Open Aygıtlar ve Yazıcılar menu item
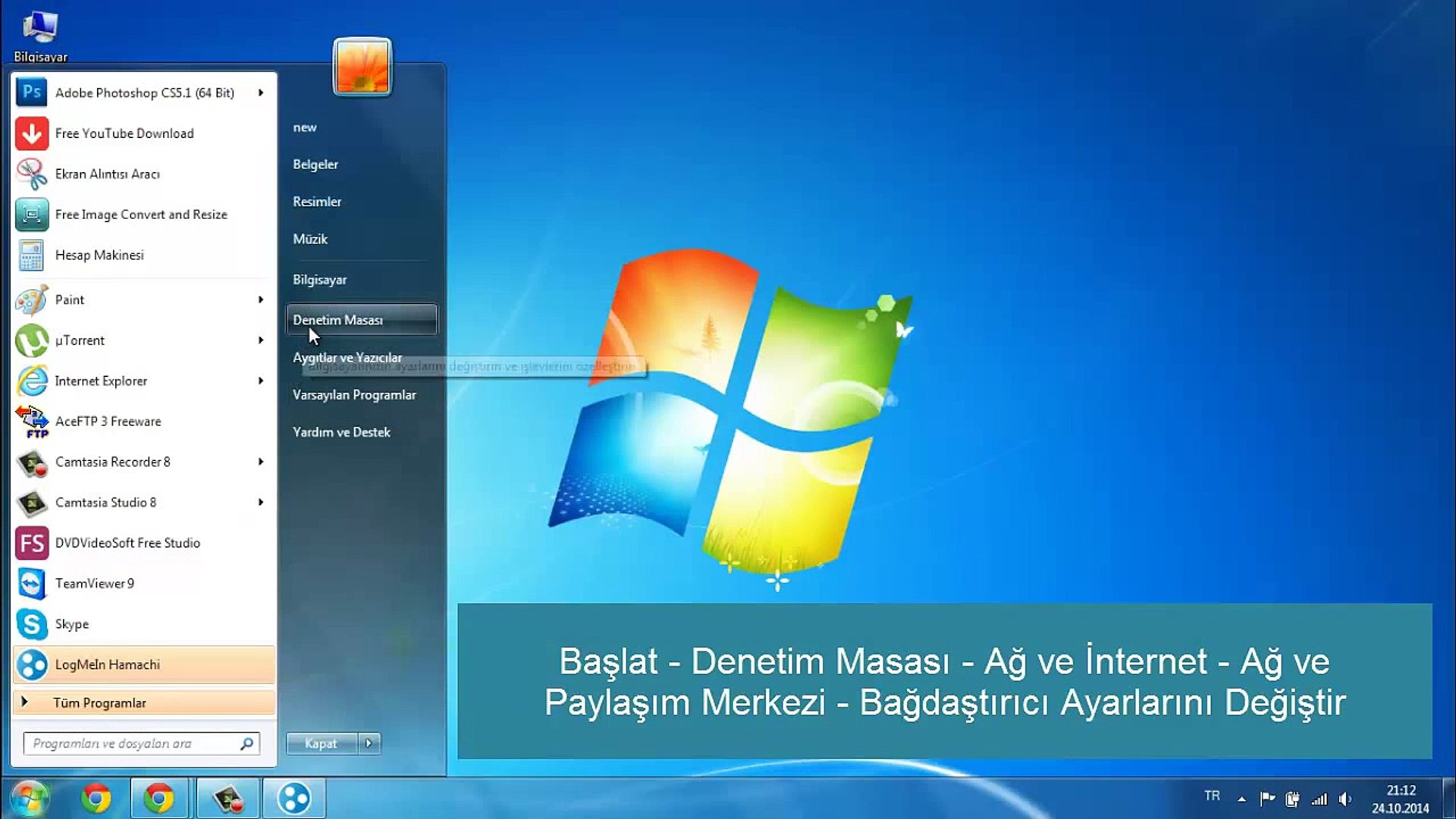Image resolution: width=1456 pixels, height=819 pixels. 347,357
